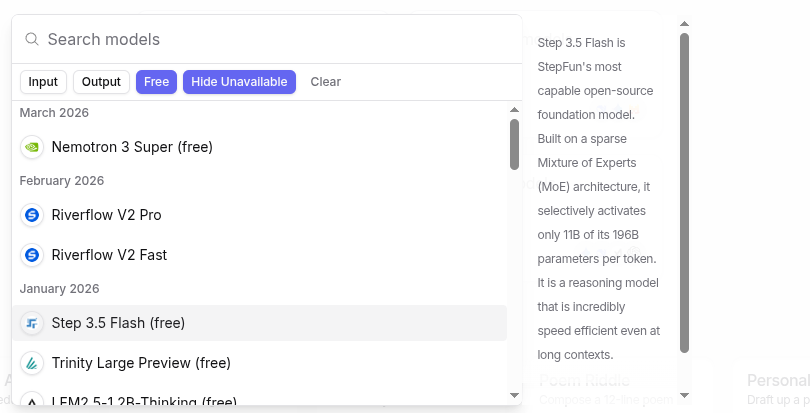Click the LFM2.5-1.2B-Thinking logo icon
810x413 pixels.
[x=32, y=402]
